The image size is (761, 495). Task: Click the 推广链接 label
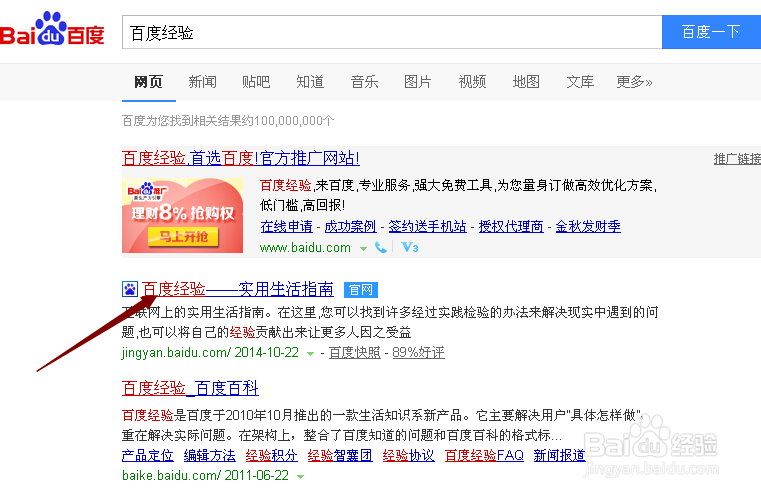(x=737, y=159)
